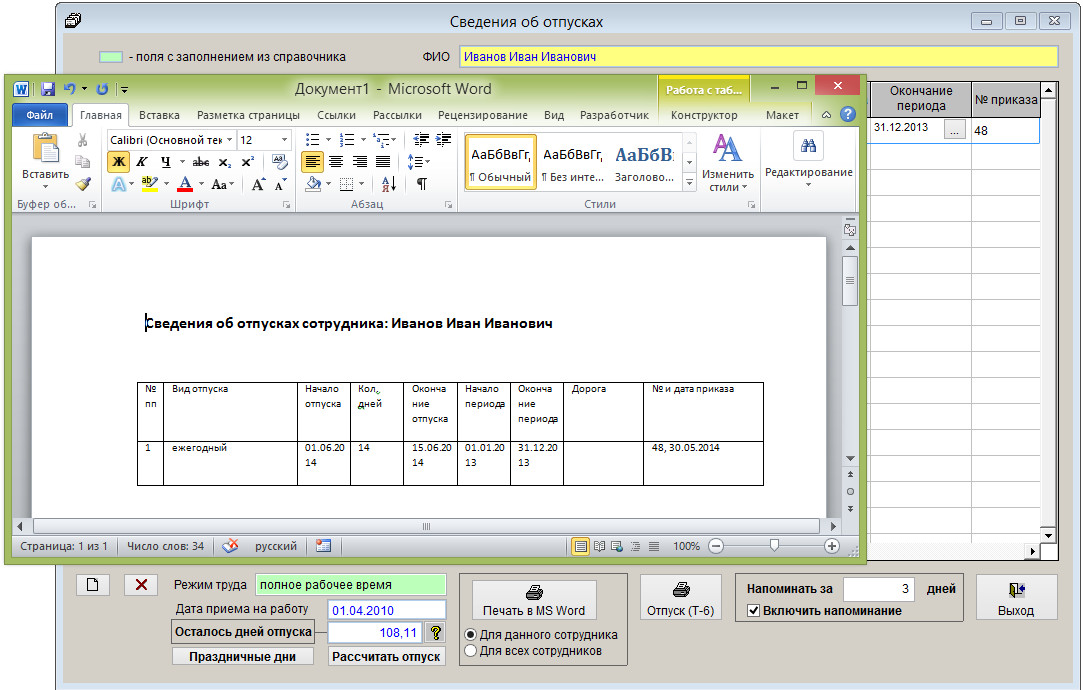The height and width of the screenshot is (690, 1083).
Task: Open the font color dropdown arrow
Action: [x=202, y=185]
